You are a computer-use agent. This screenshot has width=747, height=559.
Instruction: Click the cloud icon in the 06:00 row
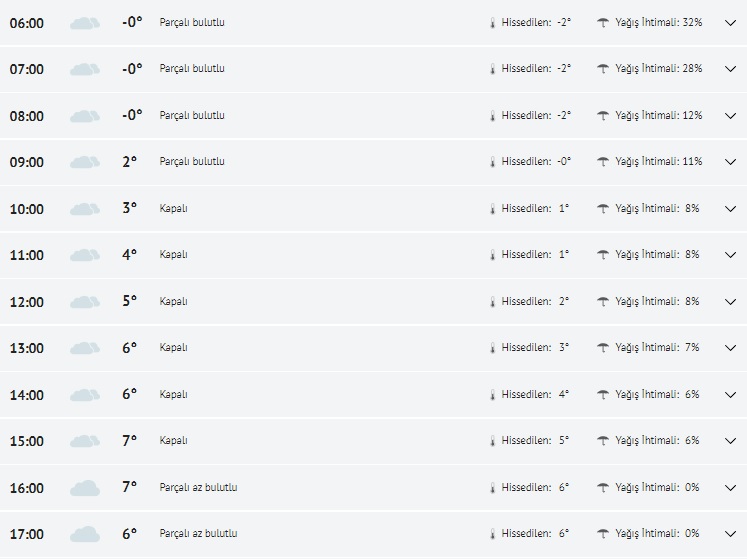pos(85,23)
